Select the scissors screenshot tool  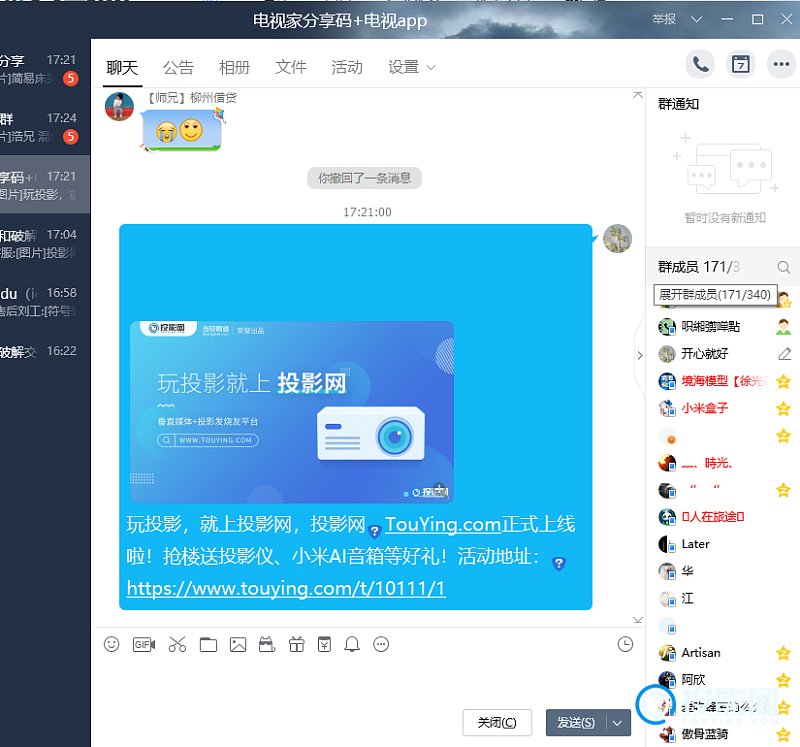pyautogui.click(x=177, y=644)
